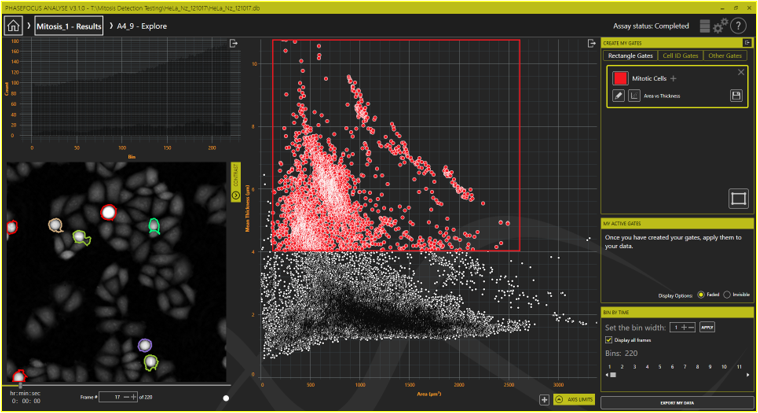Switch to the Cell ID Gates tab
Screen dimensions: 758x413
tap(681, 56)
